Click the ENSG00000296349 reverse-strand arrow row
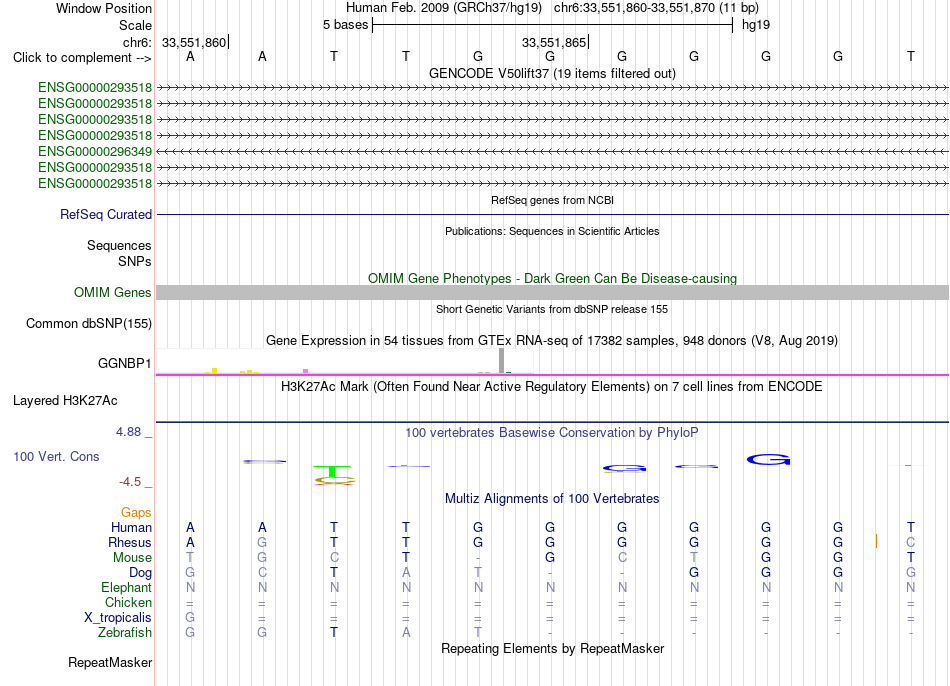Viewport: 950px width, 686px height. (x=552, y=152)
